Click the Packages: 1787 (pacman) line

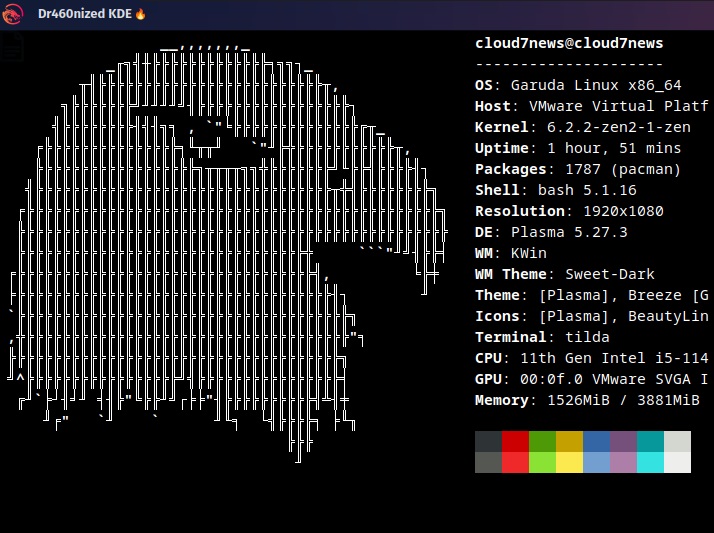tap(578, 169)
